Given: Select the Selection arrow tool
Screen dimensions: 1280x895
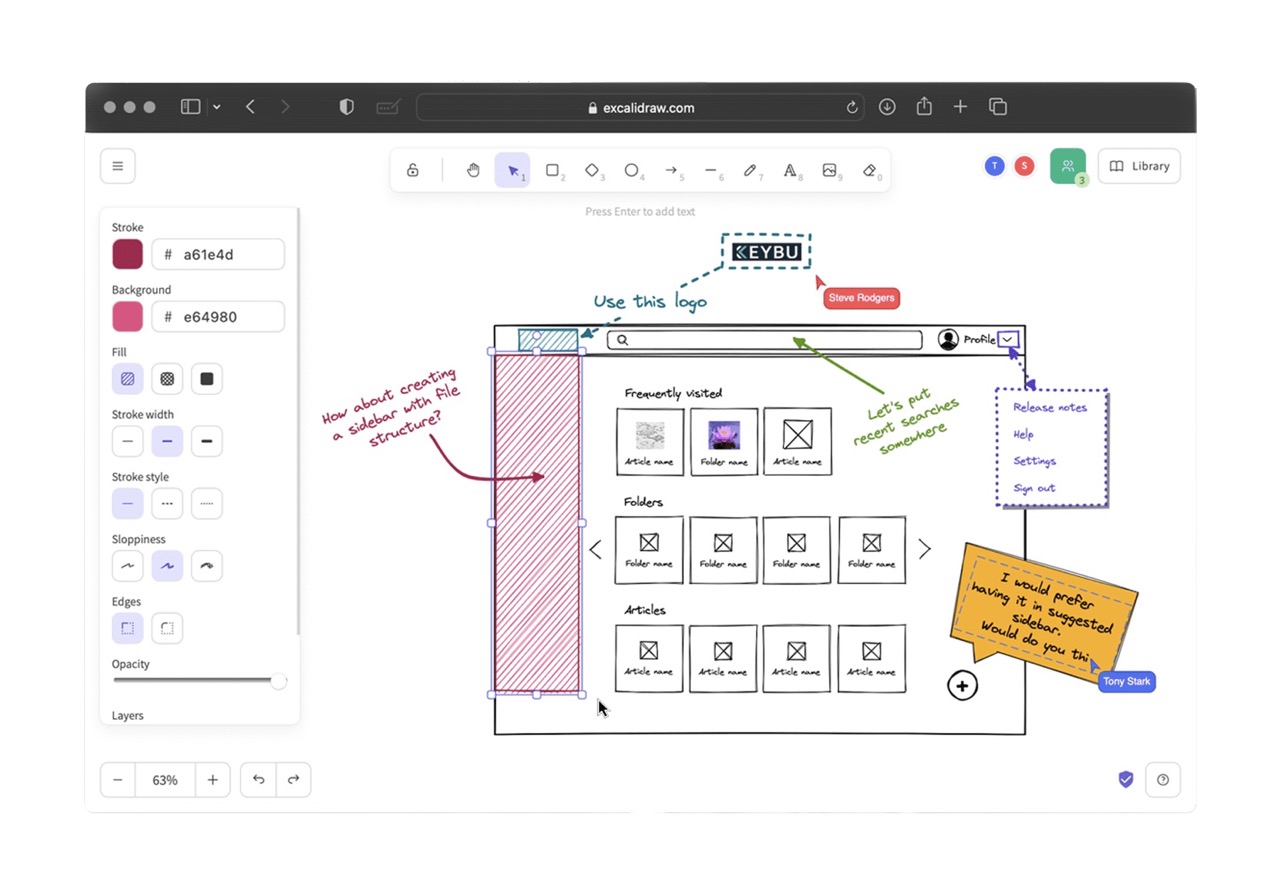Looking at the screenshot, I should tap(513, 170).
